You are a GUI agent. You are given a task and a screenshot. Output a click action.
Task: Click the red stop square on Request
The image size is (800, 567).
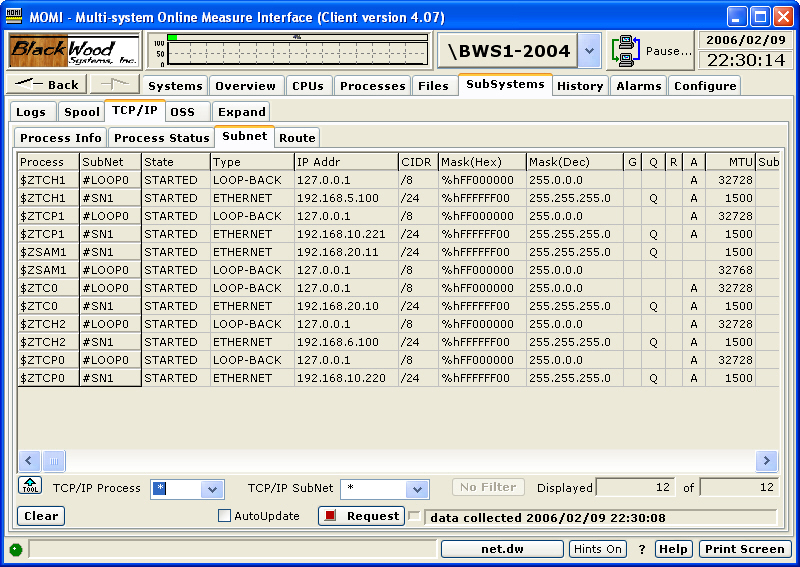click(x=330, y=515)
